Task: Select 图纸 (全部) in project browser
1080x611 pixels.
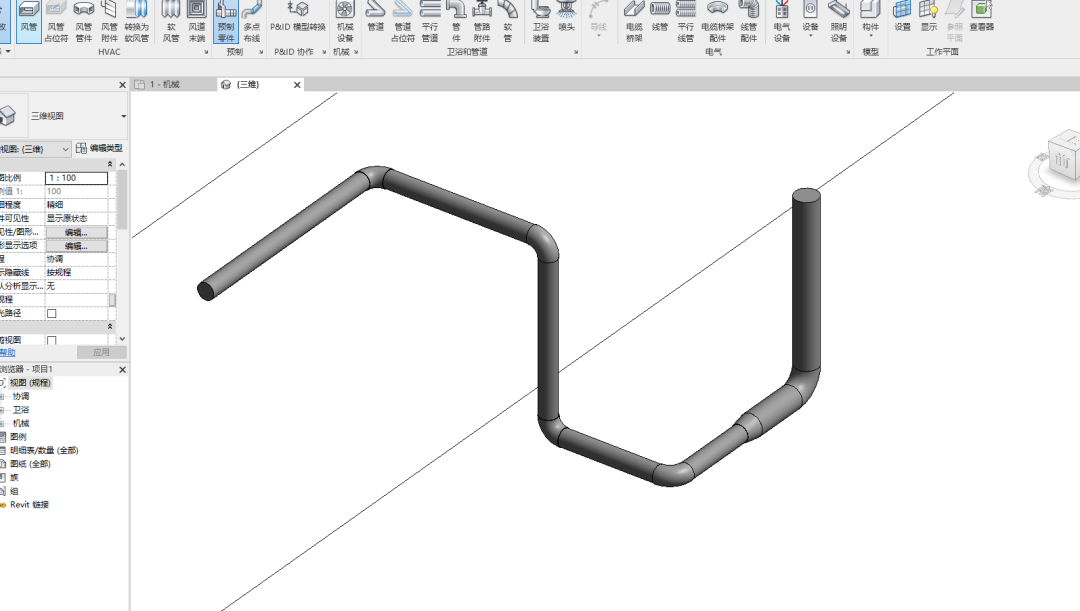Action: [x=30, y=464]
